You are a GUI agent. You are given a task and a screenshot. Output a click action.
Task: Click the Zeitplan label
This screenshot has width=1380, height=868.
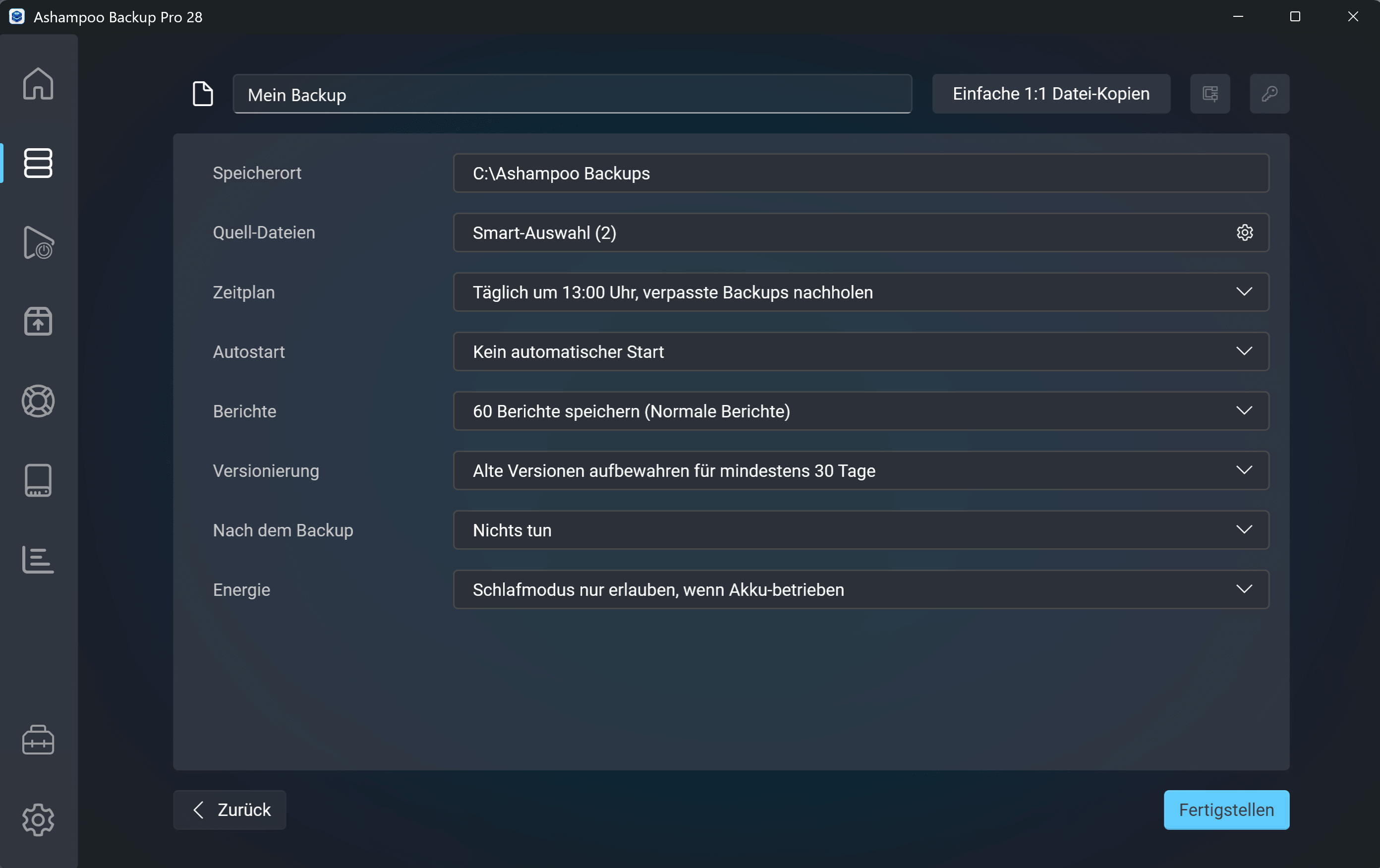point(243,292)
